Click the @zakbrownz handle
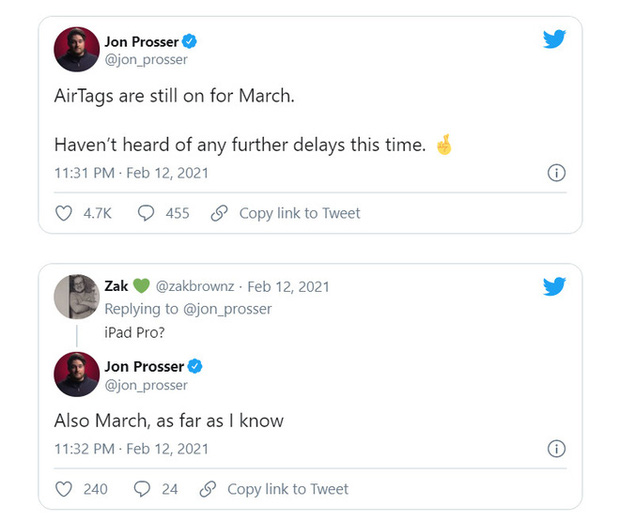The height and width of the screenshot is (521, 620). tap(198, 286)
